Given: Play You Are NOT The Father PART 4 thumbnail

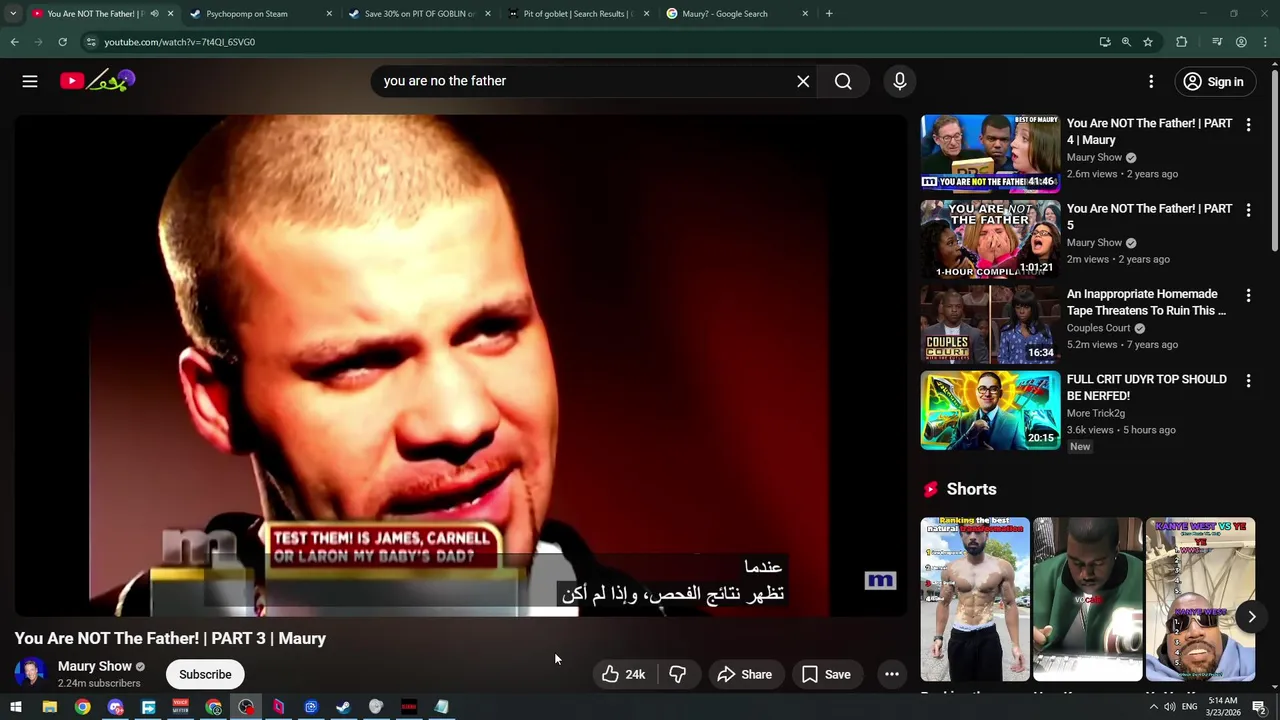Looking at the screenshot, I should [990, 153].
